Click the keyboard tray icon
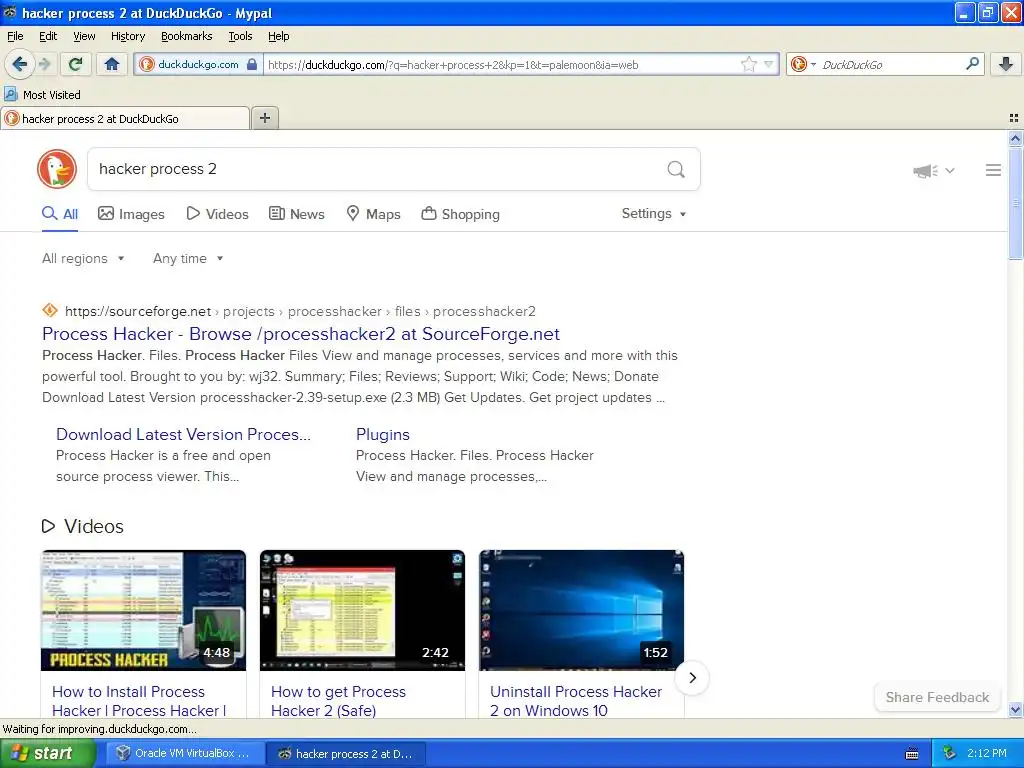The height and width of the screenshot is (768, 1024). (x=912, y=754)
